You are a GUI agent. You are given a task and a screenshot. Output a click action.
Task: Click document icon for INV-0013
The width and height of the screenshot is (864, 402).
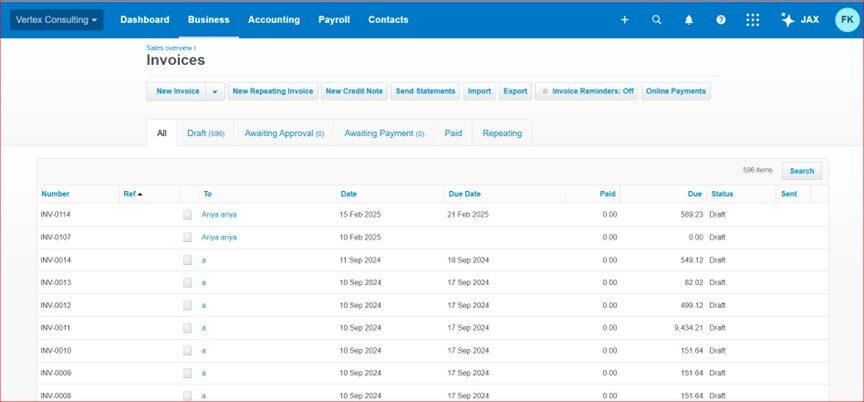[x=187, y=283]
